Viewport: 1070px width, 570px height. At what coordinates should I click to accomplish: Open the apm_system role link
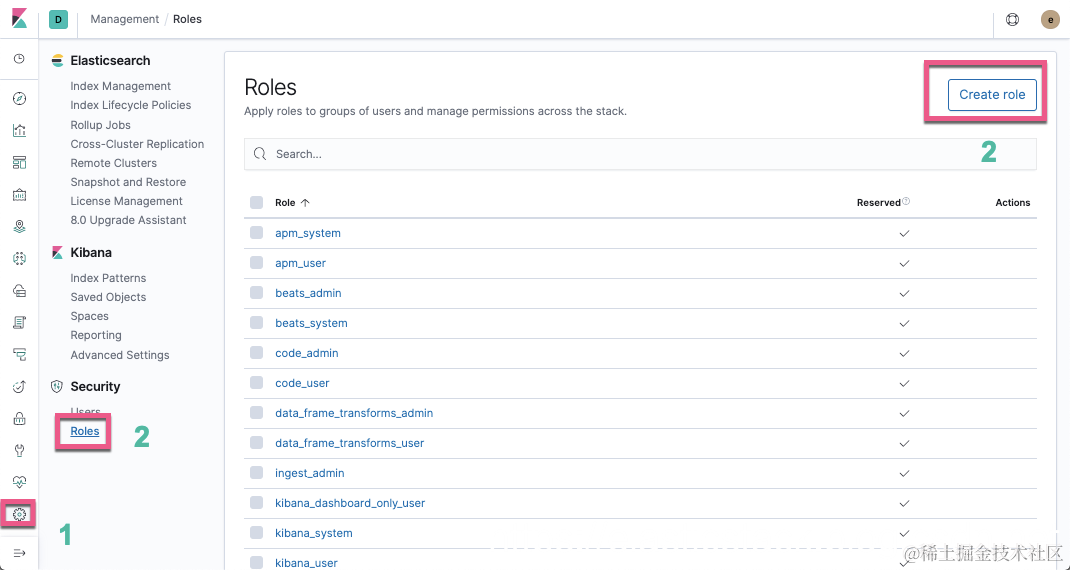[308, 233]
